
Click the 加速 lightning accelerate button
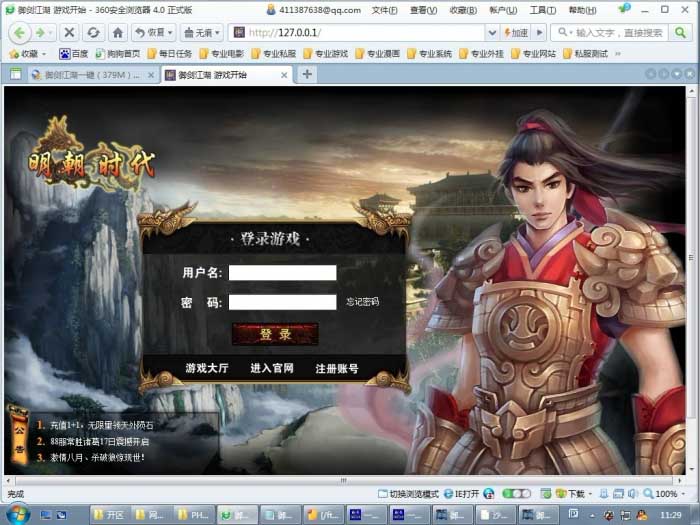(516, 32)
